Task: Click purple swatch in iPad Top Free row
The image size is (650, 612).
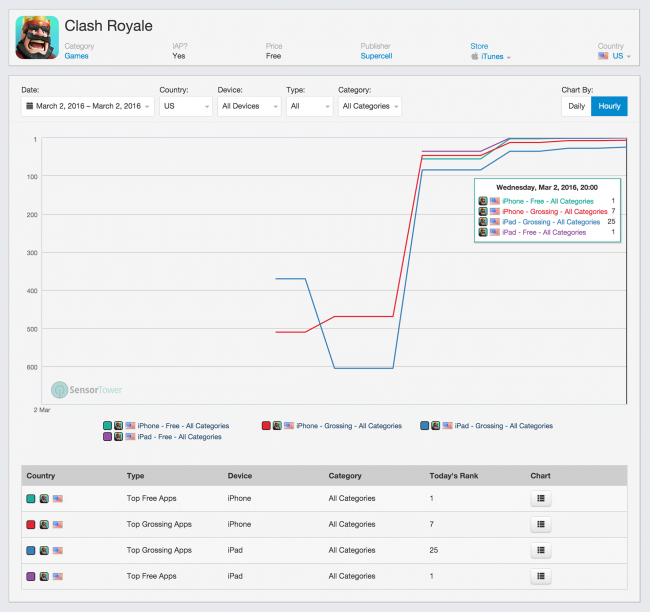Action: [x=31, y=576]
